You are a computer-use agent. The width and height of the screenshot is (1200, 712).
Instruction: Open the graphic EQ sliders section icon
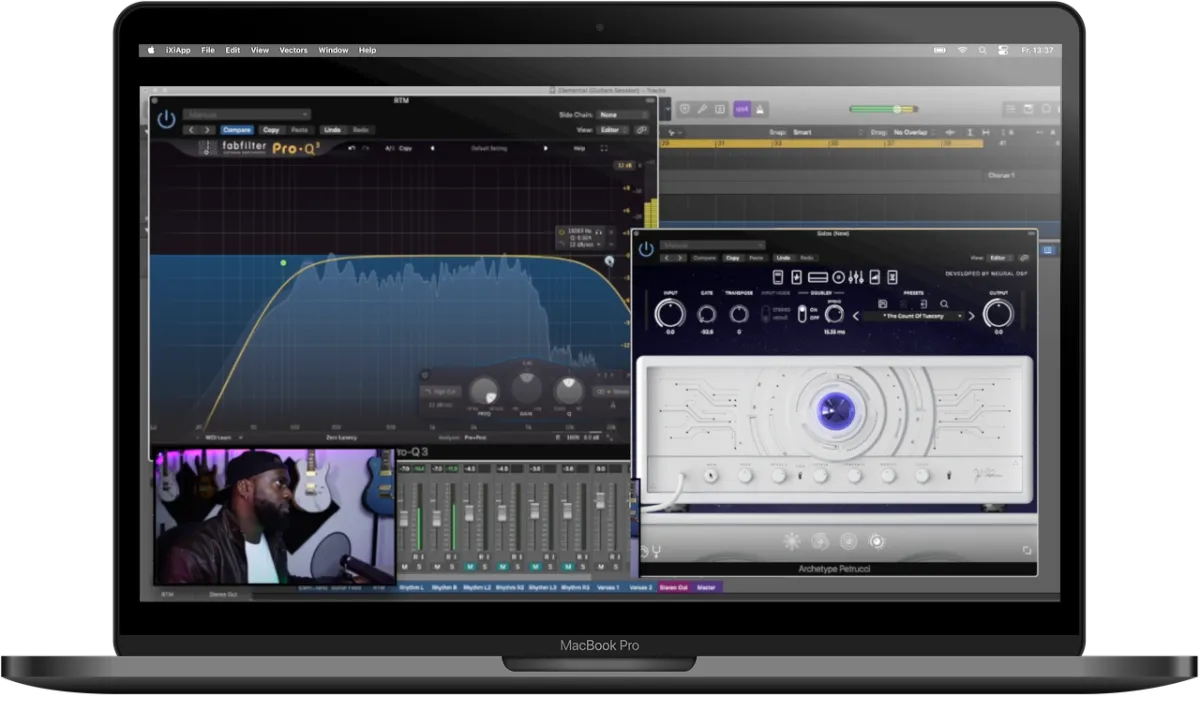coord(856,277)
